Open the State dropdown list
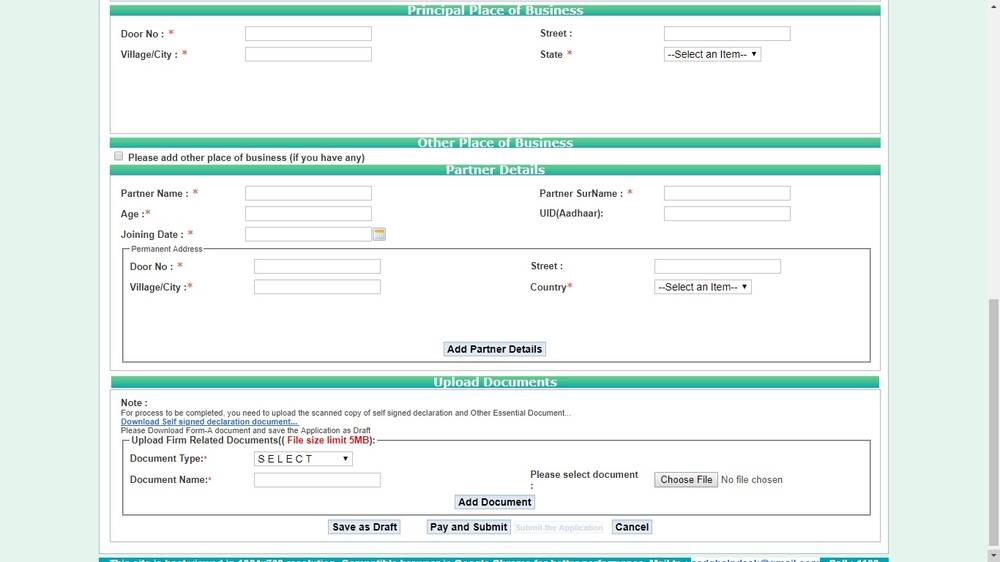 point(712,54)
